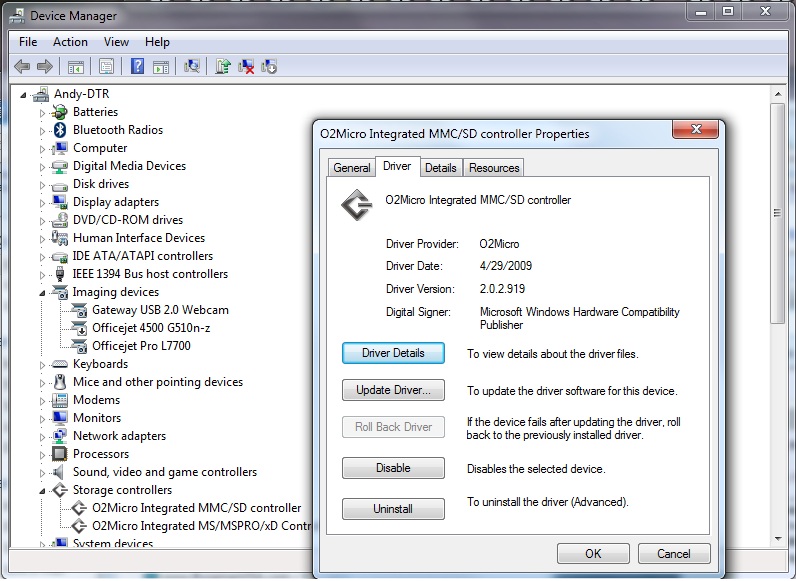Select Officejet 4500 G510n-z device

coord(151,328)
